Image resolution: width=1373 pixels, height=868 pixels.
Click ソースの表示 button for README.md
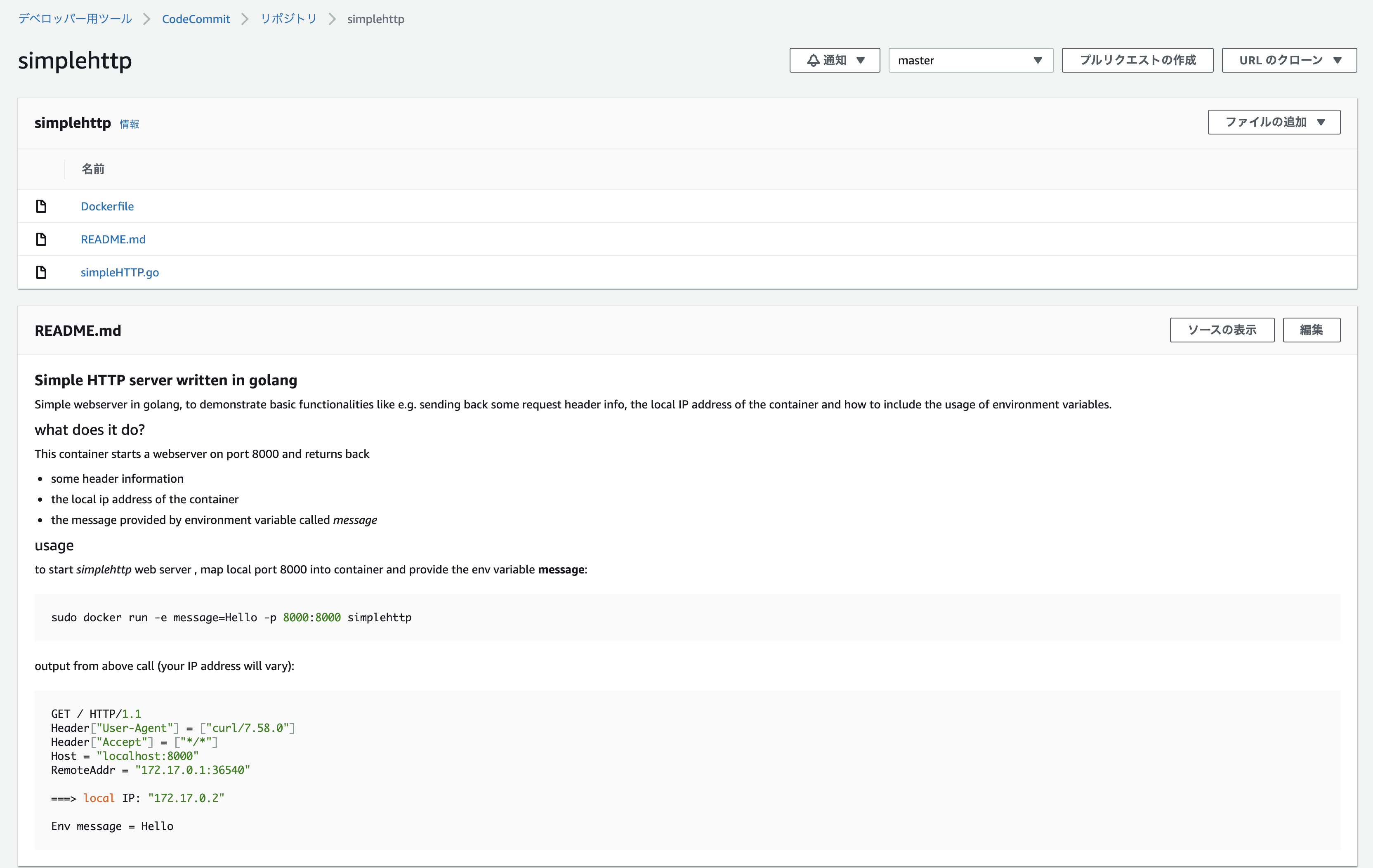point(1221,330)
